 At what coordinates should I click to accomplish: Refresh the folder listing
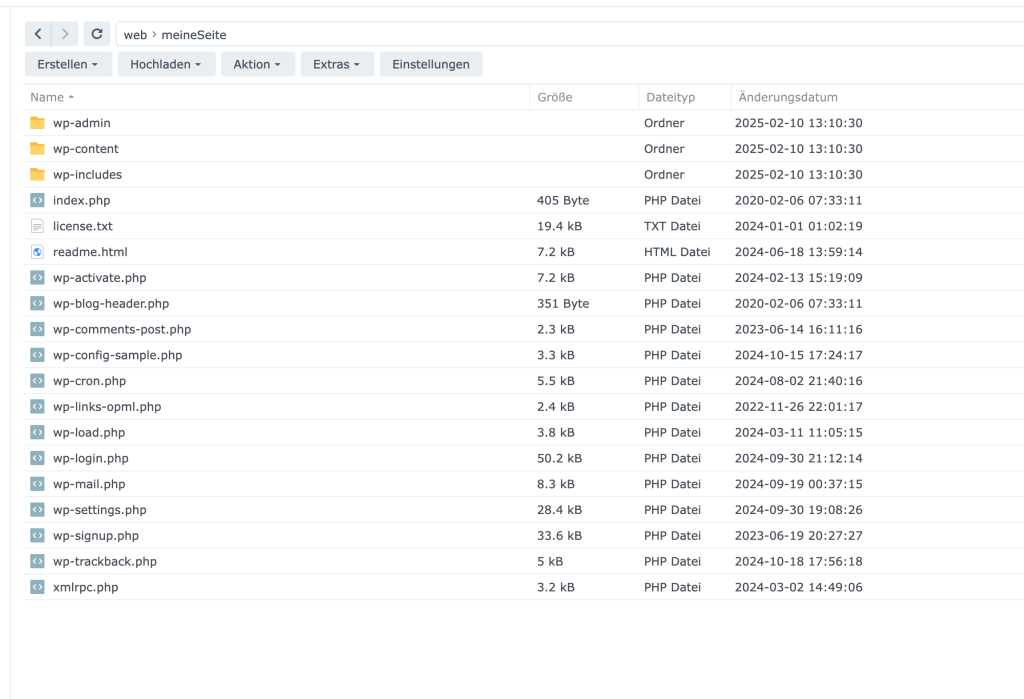(97, 34)
